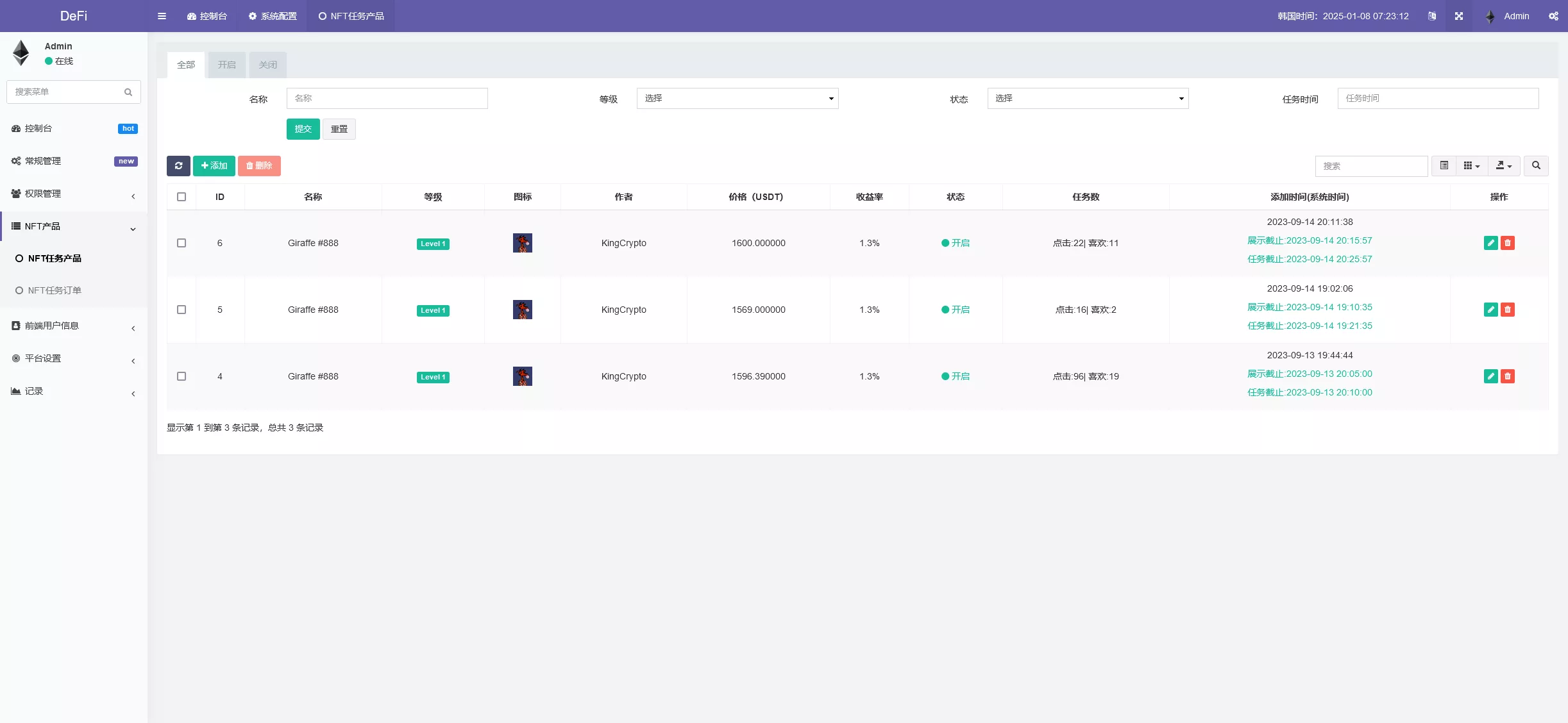Click red trash icon for ID 5
Viewport: 1568px width, 723px height.
1508,310
